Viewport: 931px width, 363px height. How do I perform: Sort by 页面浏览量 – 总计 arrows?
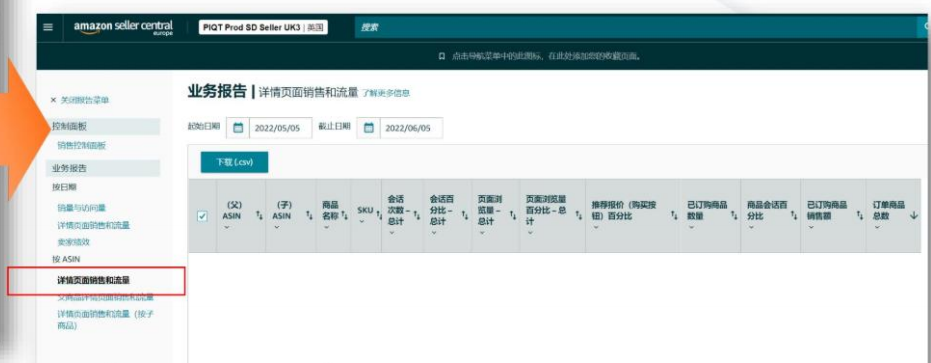tap(513, 216)
